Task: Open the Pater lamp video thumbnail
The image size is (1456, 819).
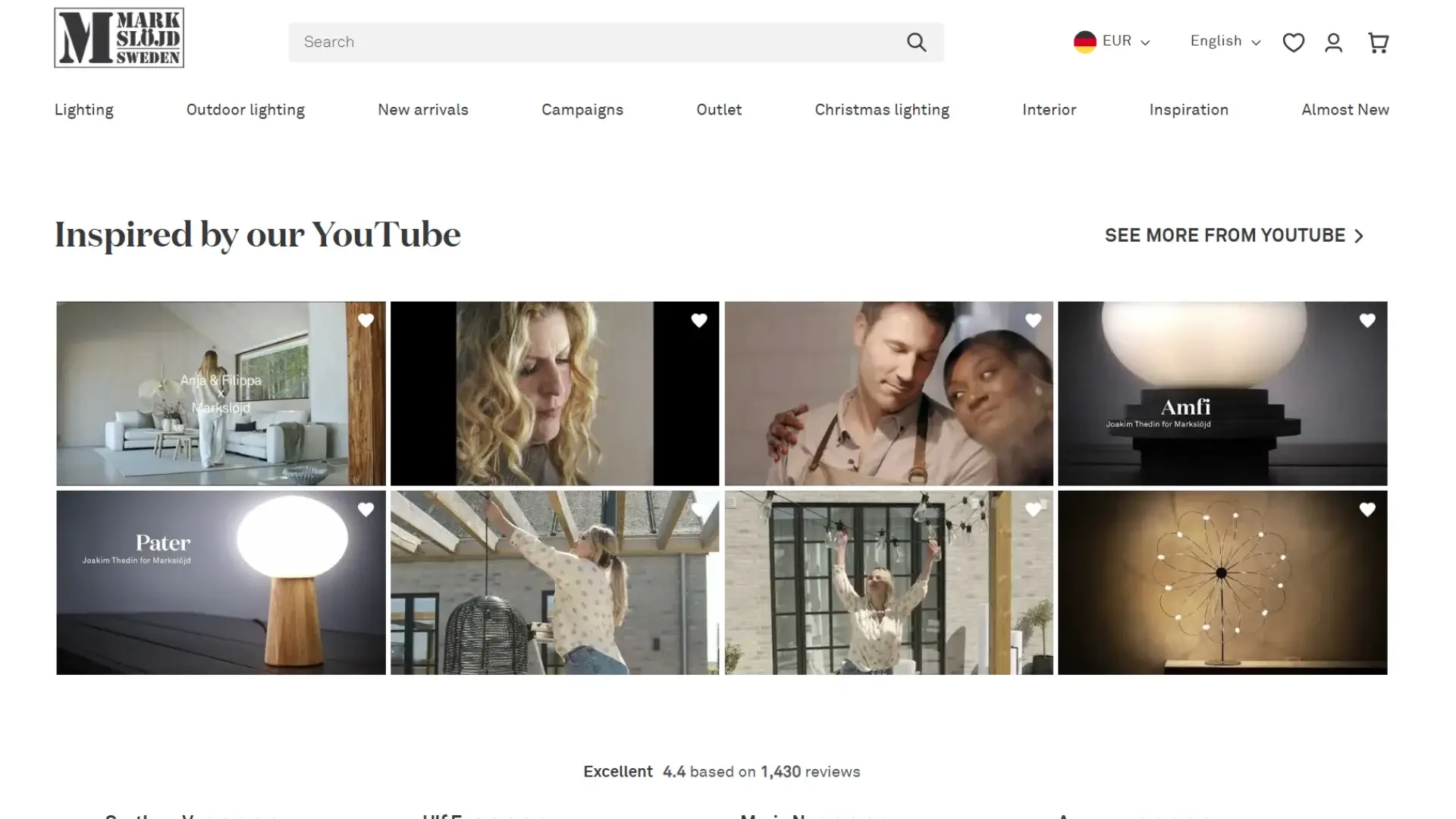Action: tap(221, 582)
